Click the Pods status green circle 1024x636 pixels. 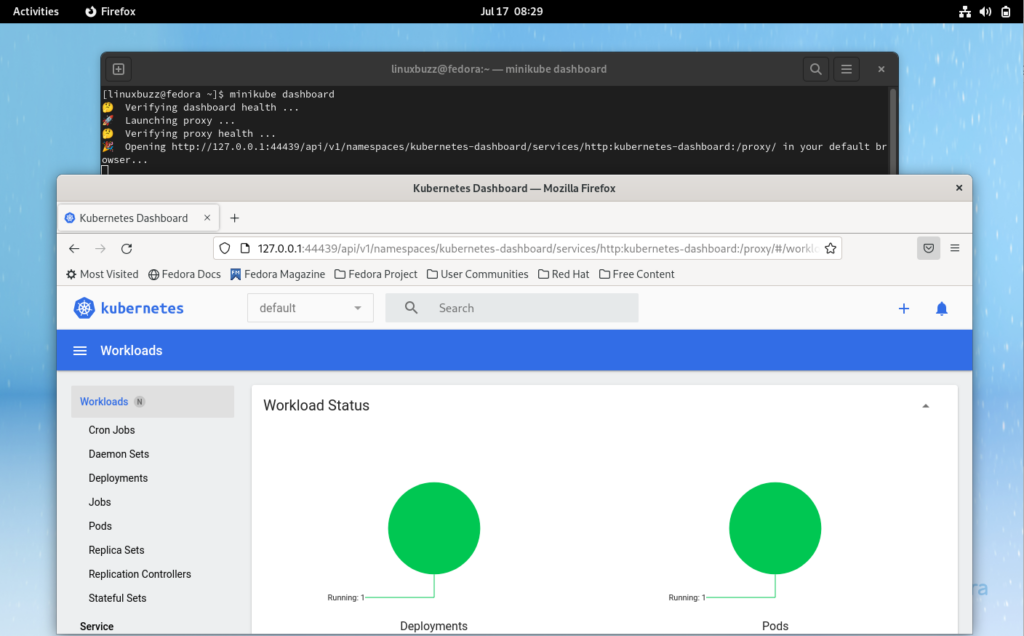point(775,528)
